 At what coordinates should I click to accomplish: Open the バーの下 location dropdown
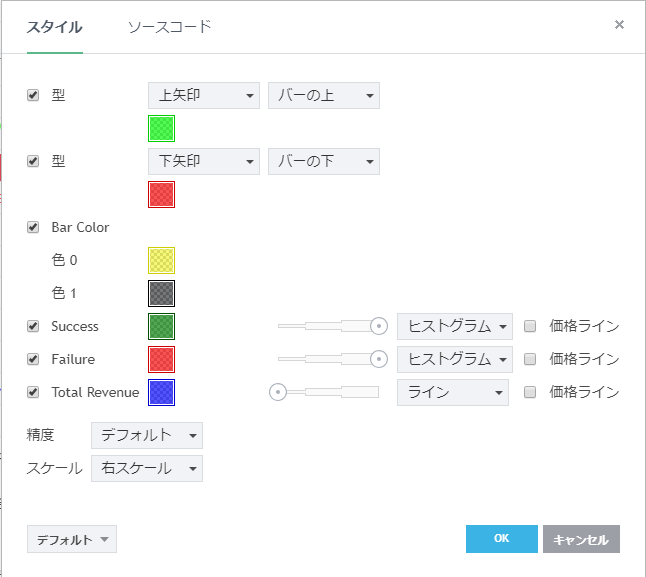(x=323, y=161)
